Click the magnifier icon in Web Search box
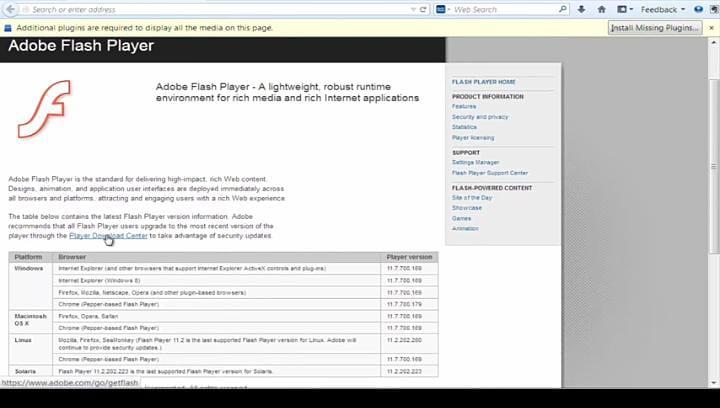 pyautogui.click(x=562, y=9)
